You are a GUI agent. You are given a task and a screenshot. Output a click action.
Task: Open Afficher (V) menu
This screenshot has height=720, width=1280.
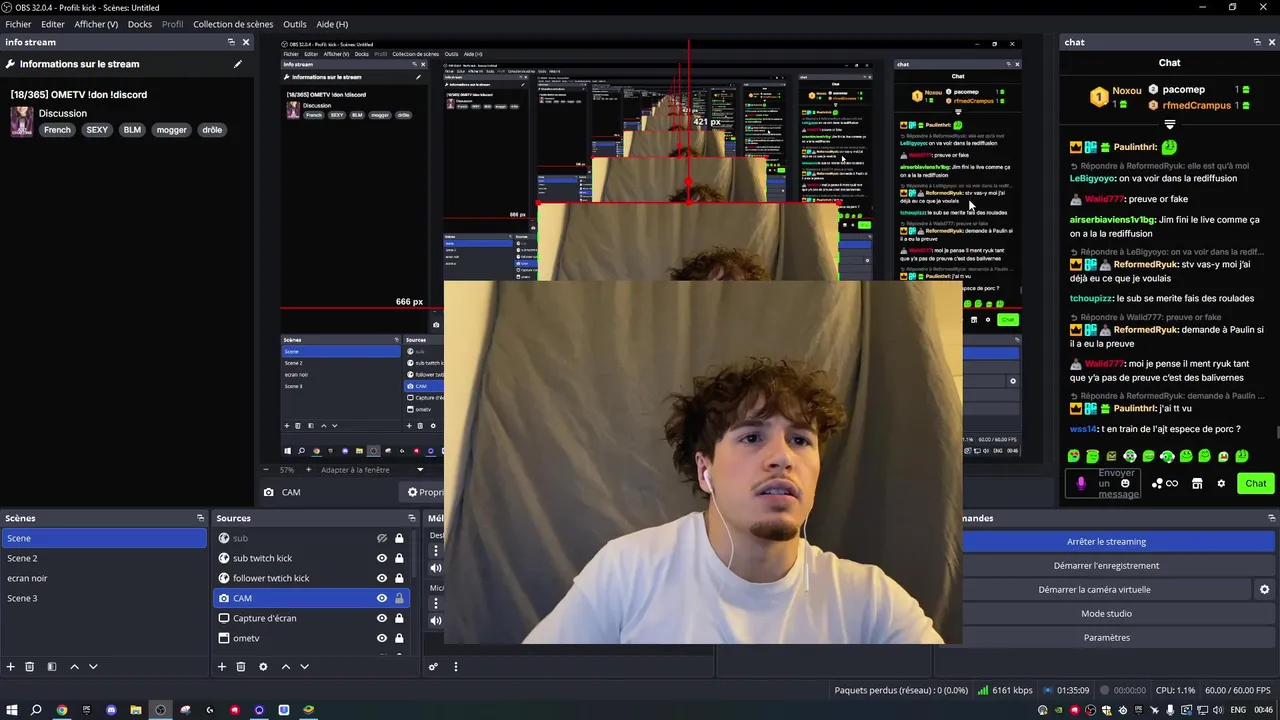pos(96,24)
